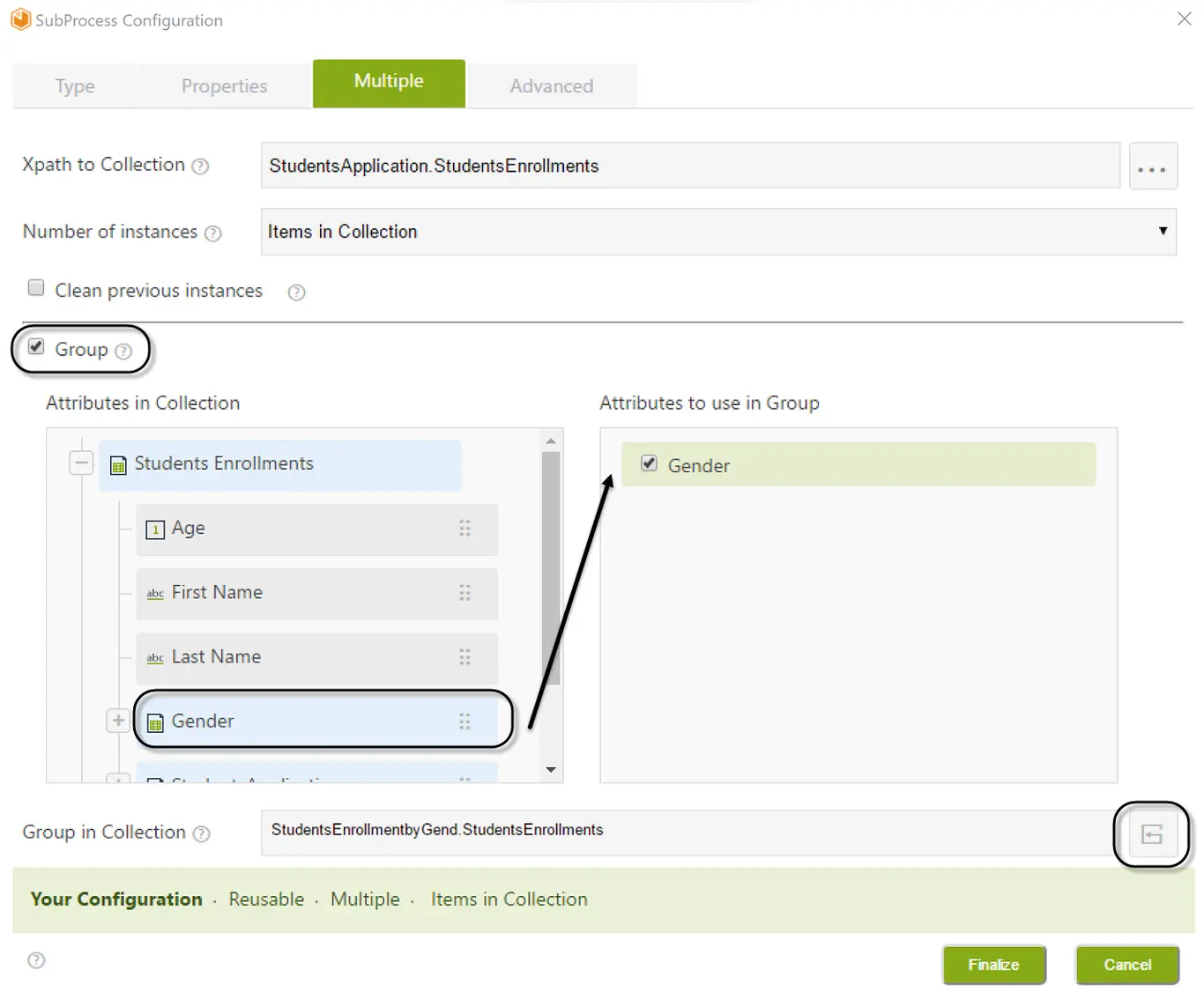Click the Group in Collection selector icon
The width and height of the screenshot is (1204, 992).
[x=1153, y=834]
